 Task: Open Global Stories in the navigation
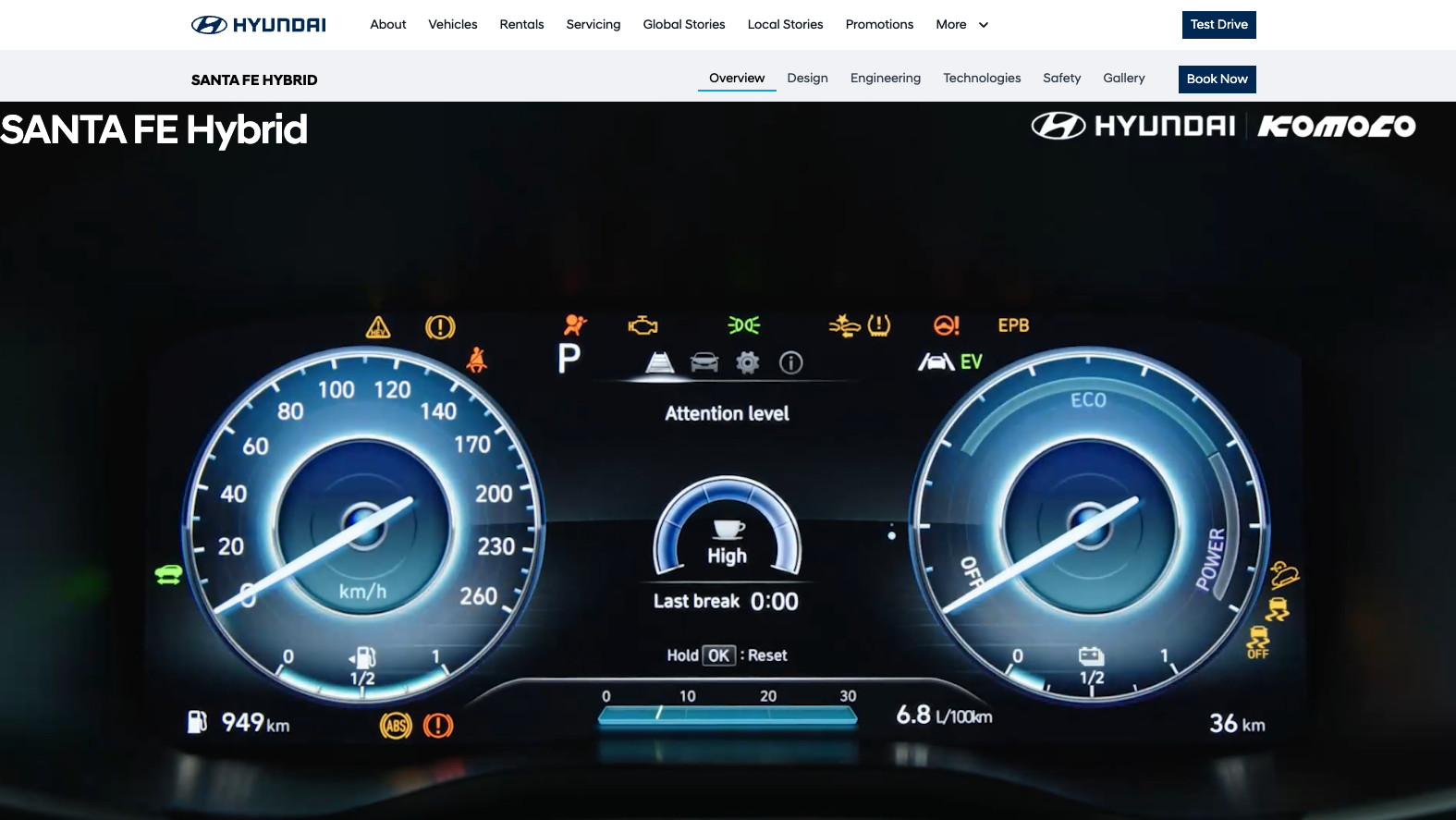click(683, 25)
